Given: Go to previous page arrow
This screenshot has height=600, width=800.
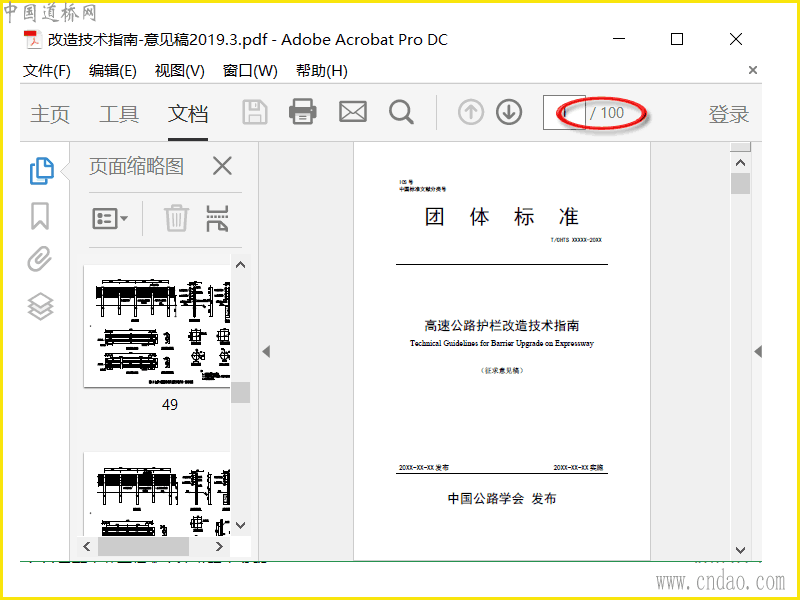Looking at the screenshot, I should (x=470, y=112).
